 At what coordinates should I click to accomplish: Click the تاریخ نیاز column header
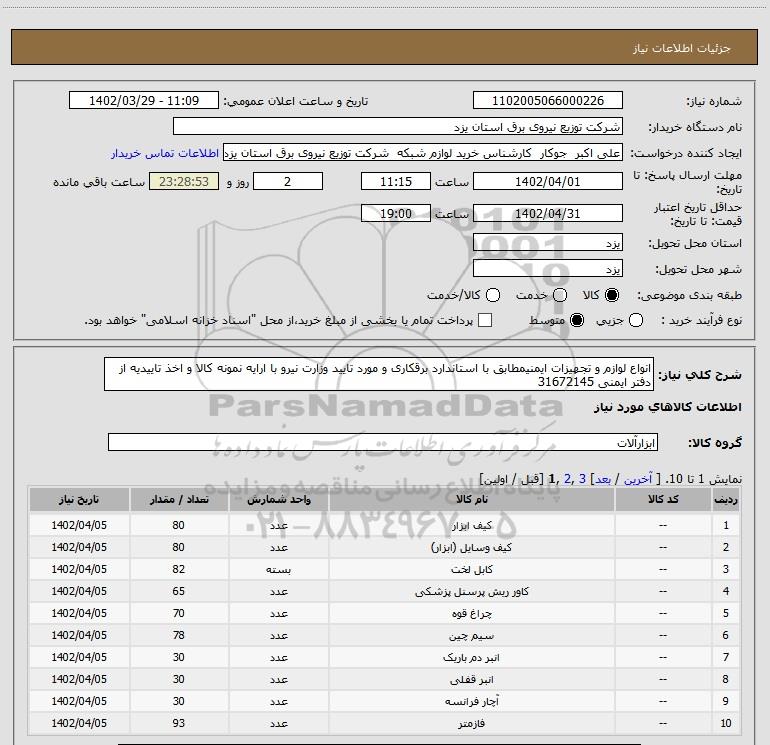pos(79,499)
